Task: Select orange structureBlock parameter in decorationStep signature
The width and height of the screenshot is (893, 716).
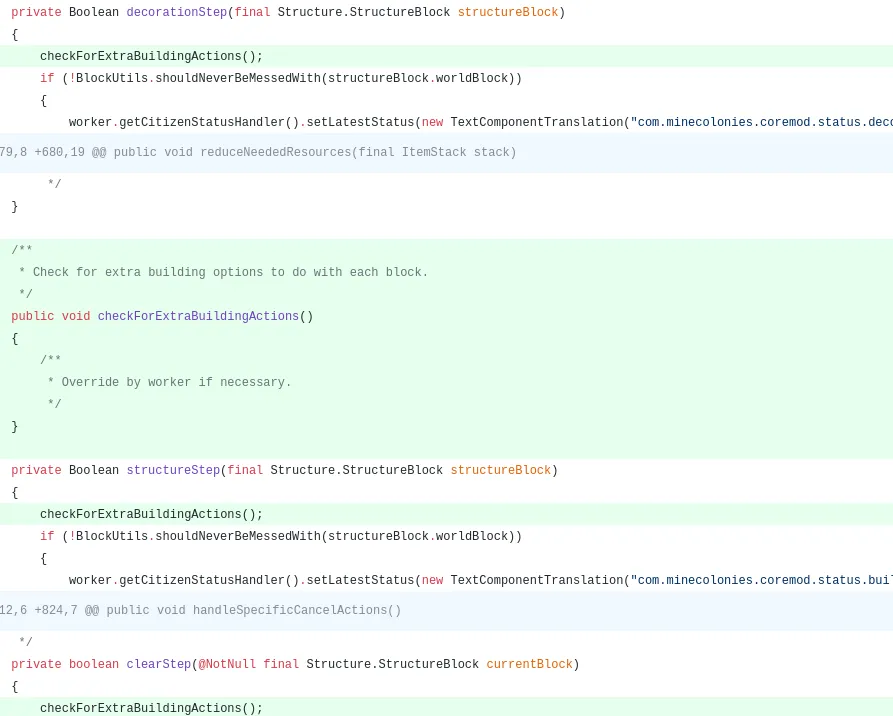Action: coord(508,12)
